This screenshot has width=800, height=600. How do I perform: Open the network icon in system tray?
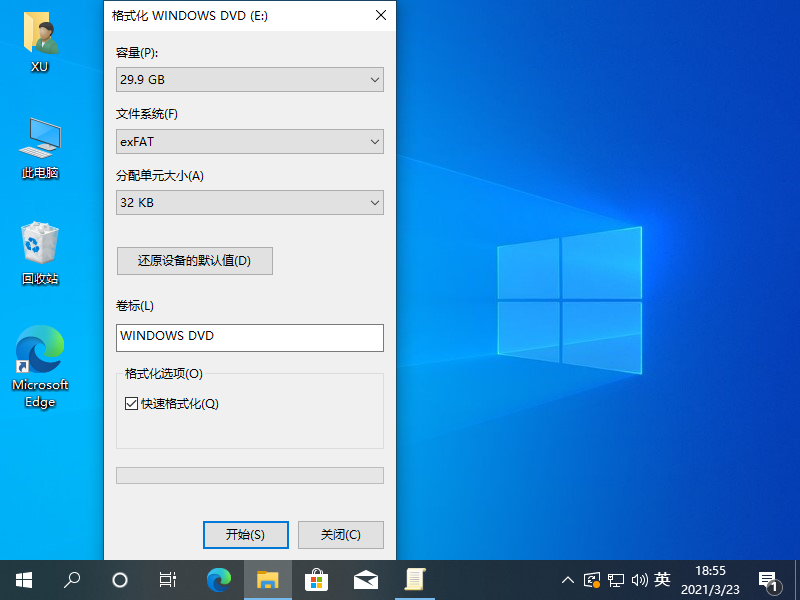[617, 579]
